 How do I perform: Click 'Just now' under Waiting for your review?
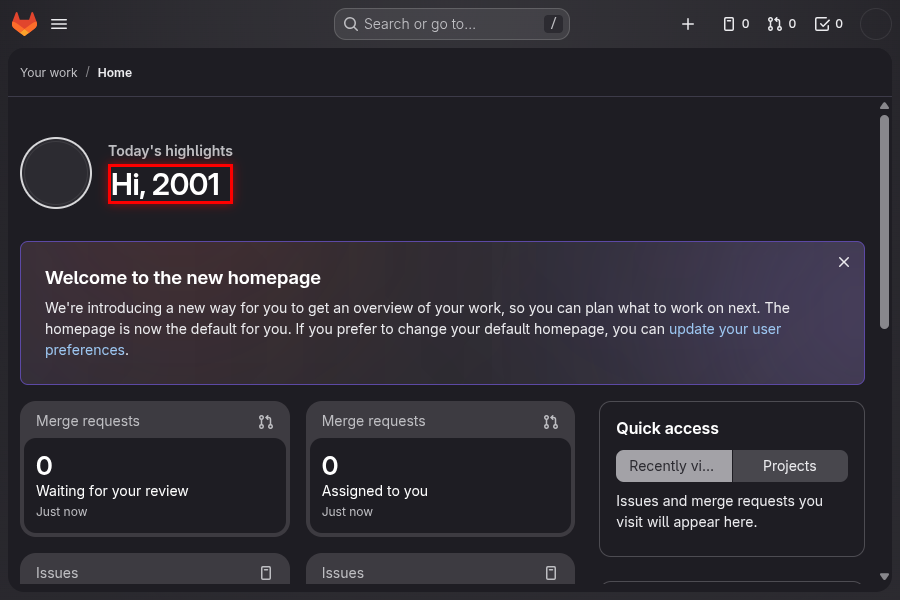(62, 512)
